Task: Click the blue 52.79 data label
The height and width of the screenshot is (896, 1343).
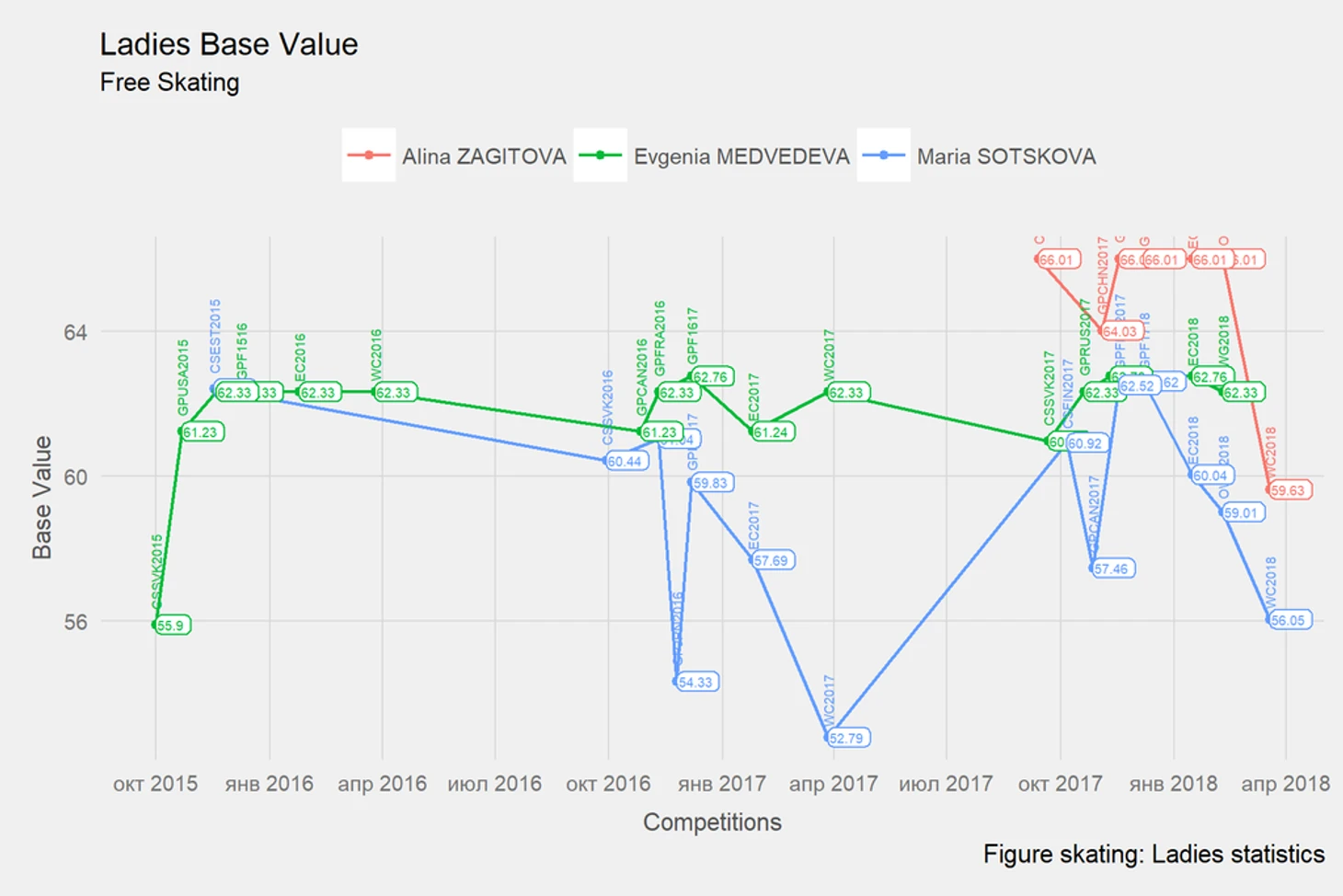Action: (848, 738)
